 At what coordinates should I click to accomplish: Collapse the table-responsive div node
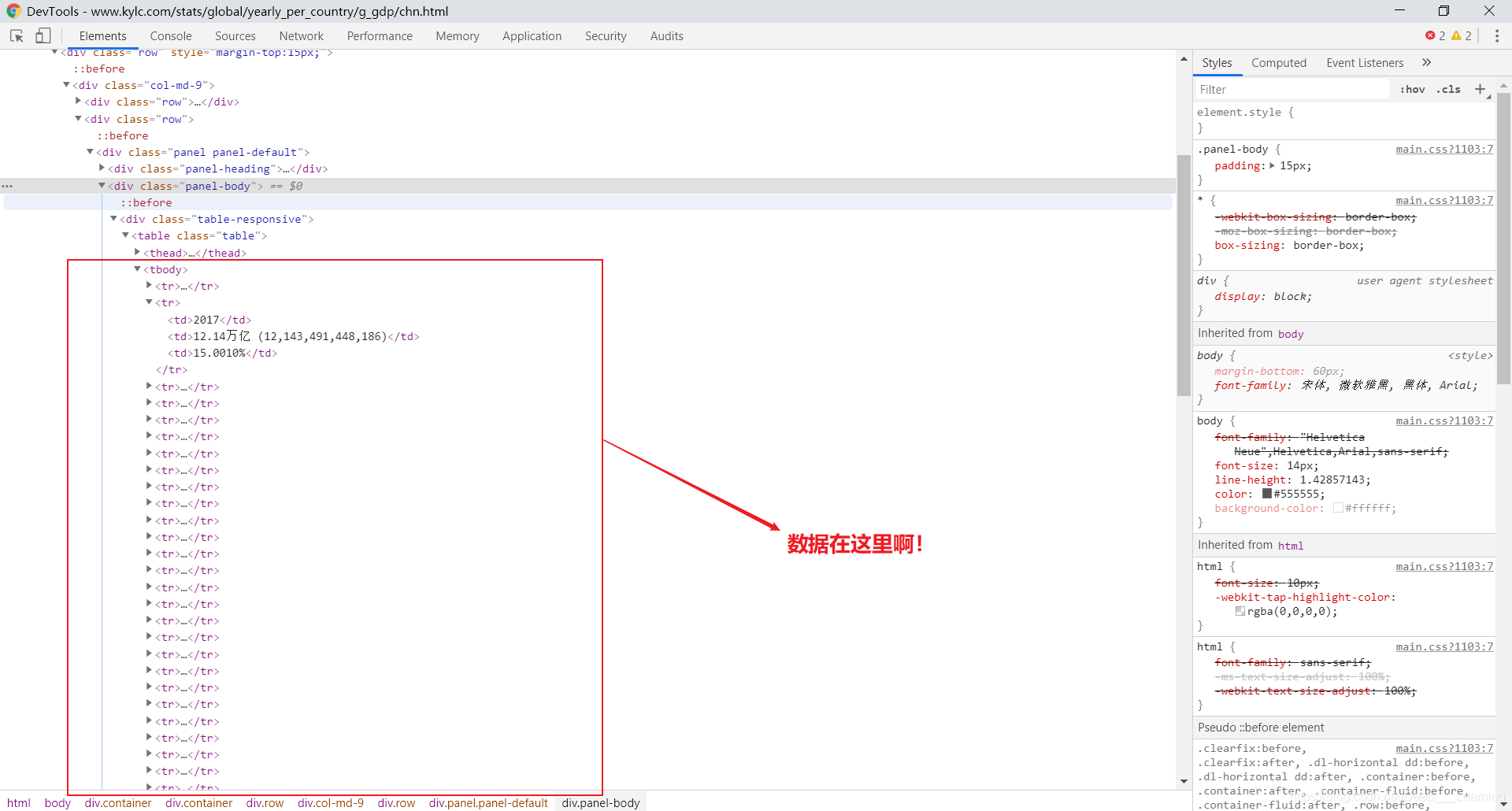coord(113,219)
